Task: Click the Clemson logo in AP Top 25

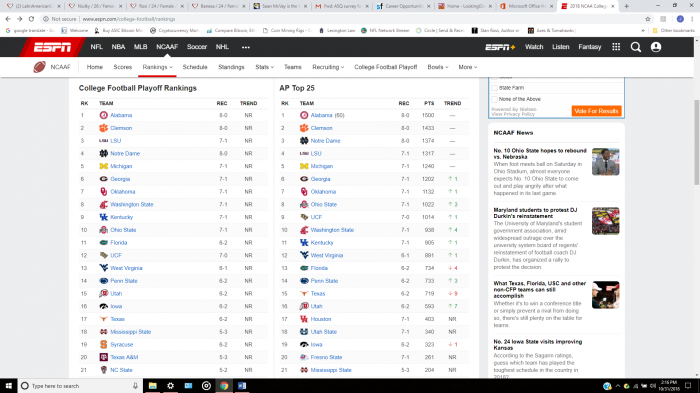Action: pos(304,128)
